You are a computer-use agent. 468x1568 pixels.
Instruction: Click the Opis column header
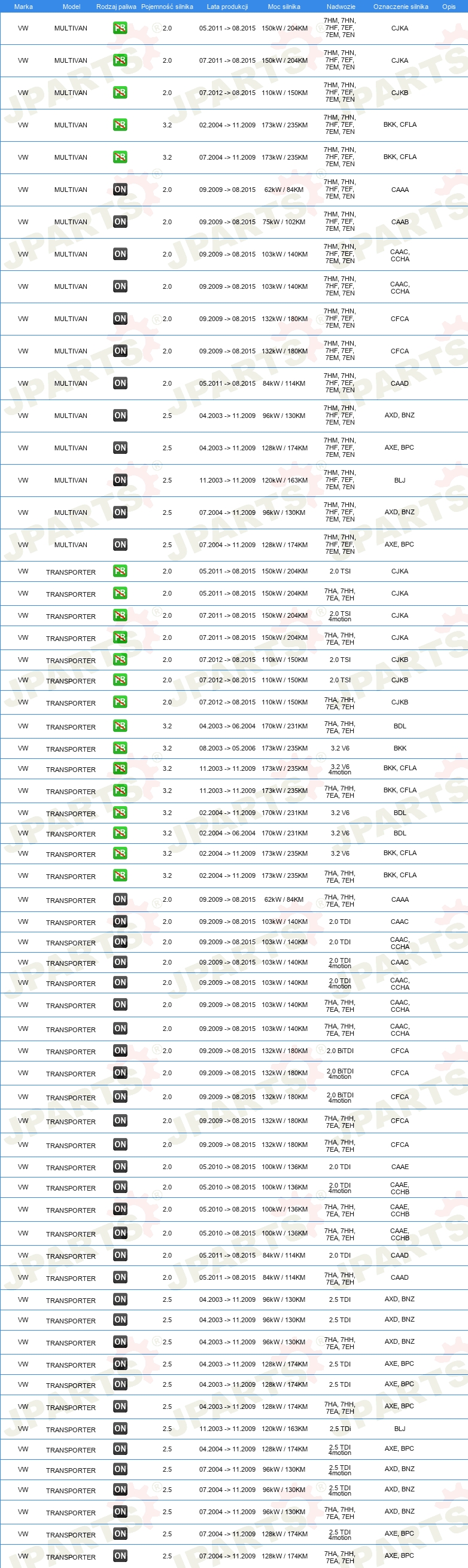[x=449, y=6]
